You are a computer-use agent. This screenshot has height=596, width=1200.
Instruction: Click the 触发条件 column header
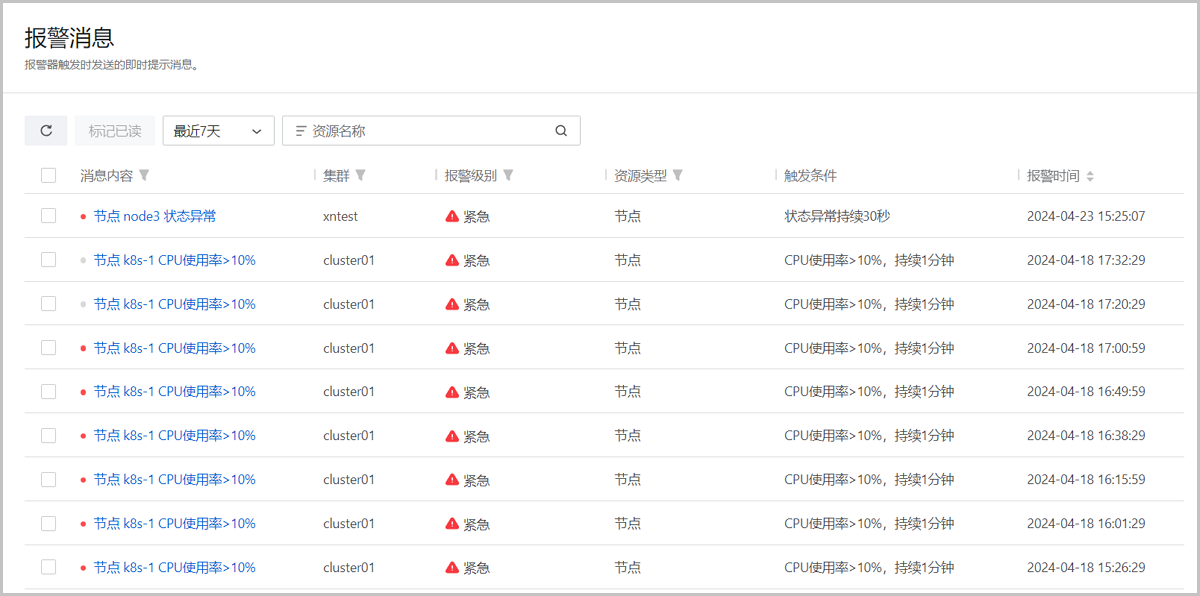(x=810, y=176)
